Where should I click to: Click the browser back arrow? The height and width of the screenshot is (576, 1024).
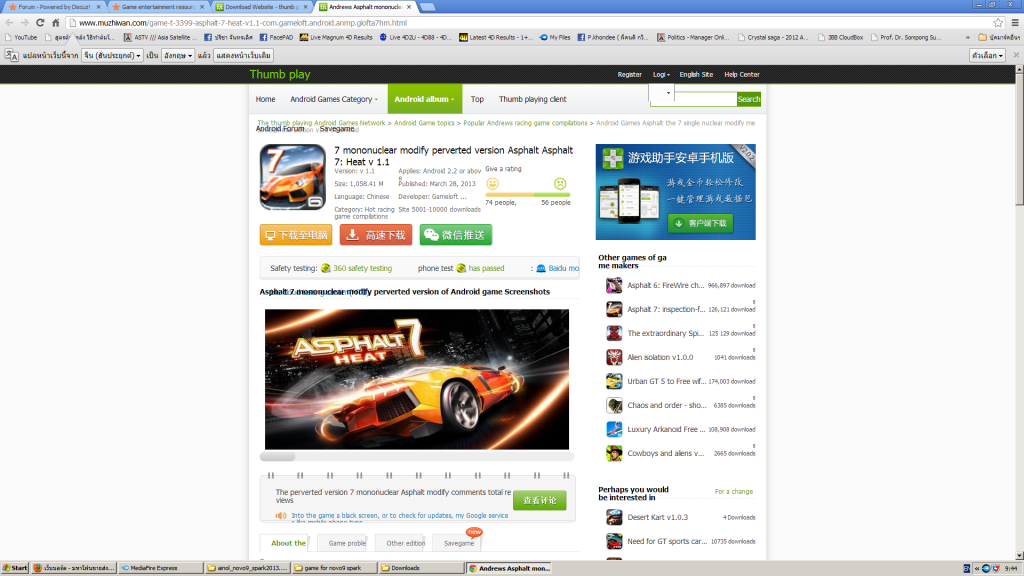tap(9, 23)
